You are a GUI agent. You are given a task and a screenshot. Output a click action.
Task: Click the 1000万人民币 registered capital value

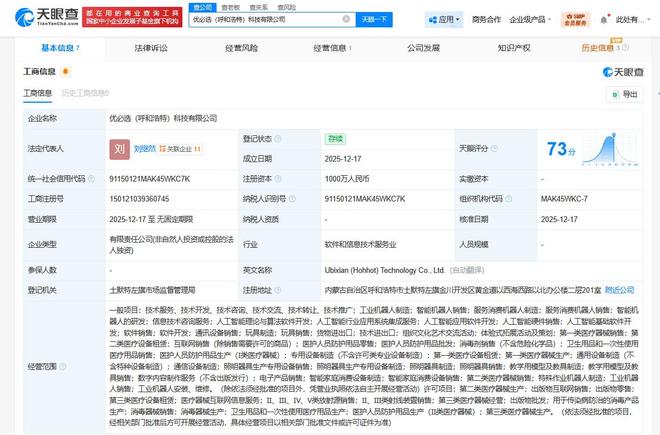tap(347, 179)
